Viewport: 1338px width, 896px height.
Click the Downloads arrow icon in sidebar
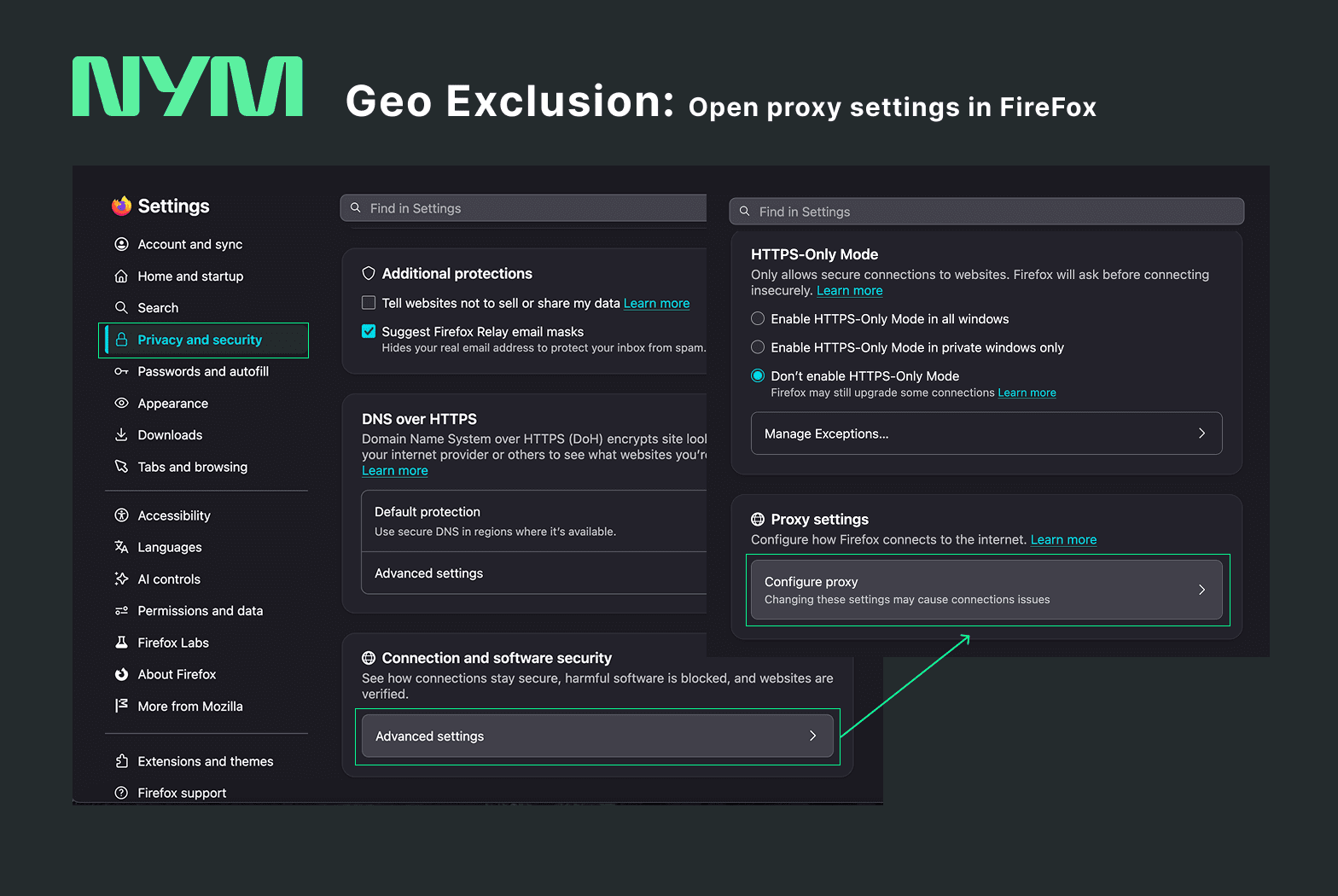click(x=121, y=435)
